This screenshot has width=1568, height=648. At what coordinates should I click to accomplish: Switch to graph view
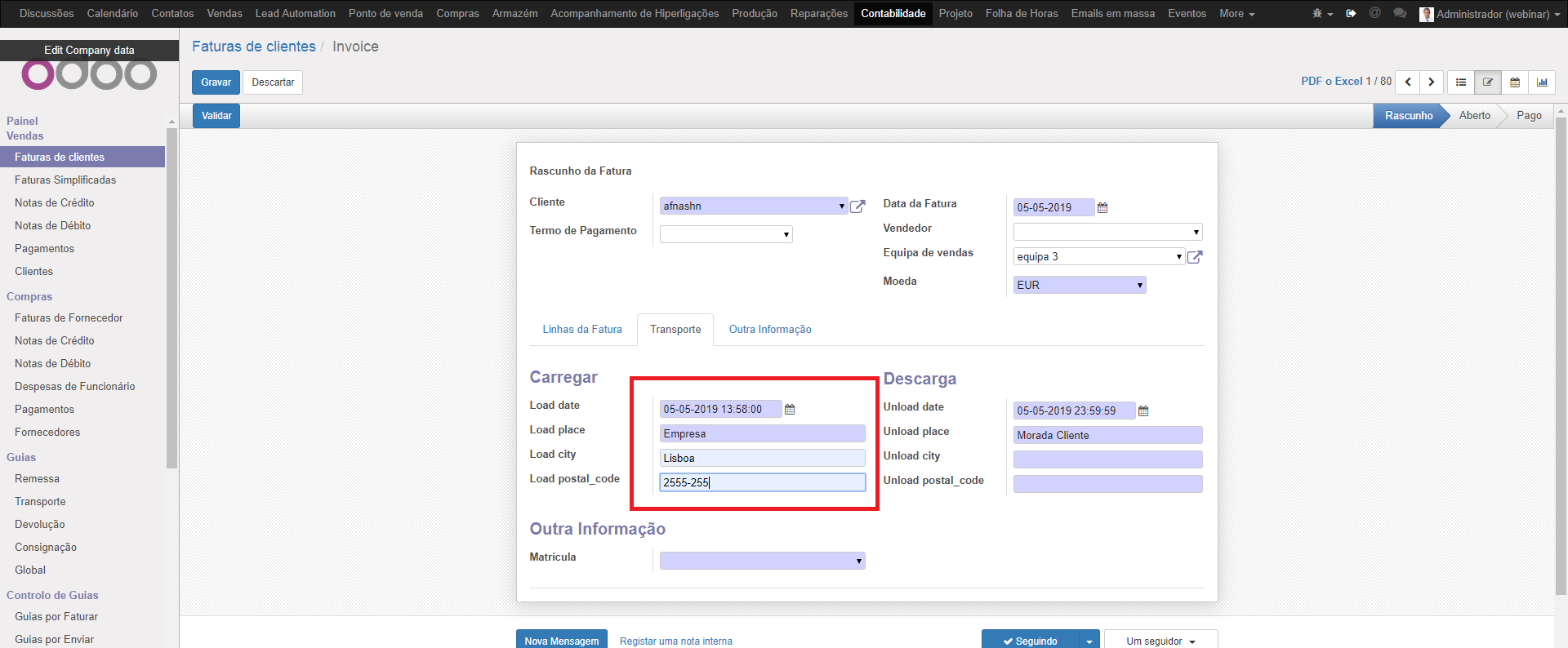coord(1542,82)
